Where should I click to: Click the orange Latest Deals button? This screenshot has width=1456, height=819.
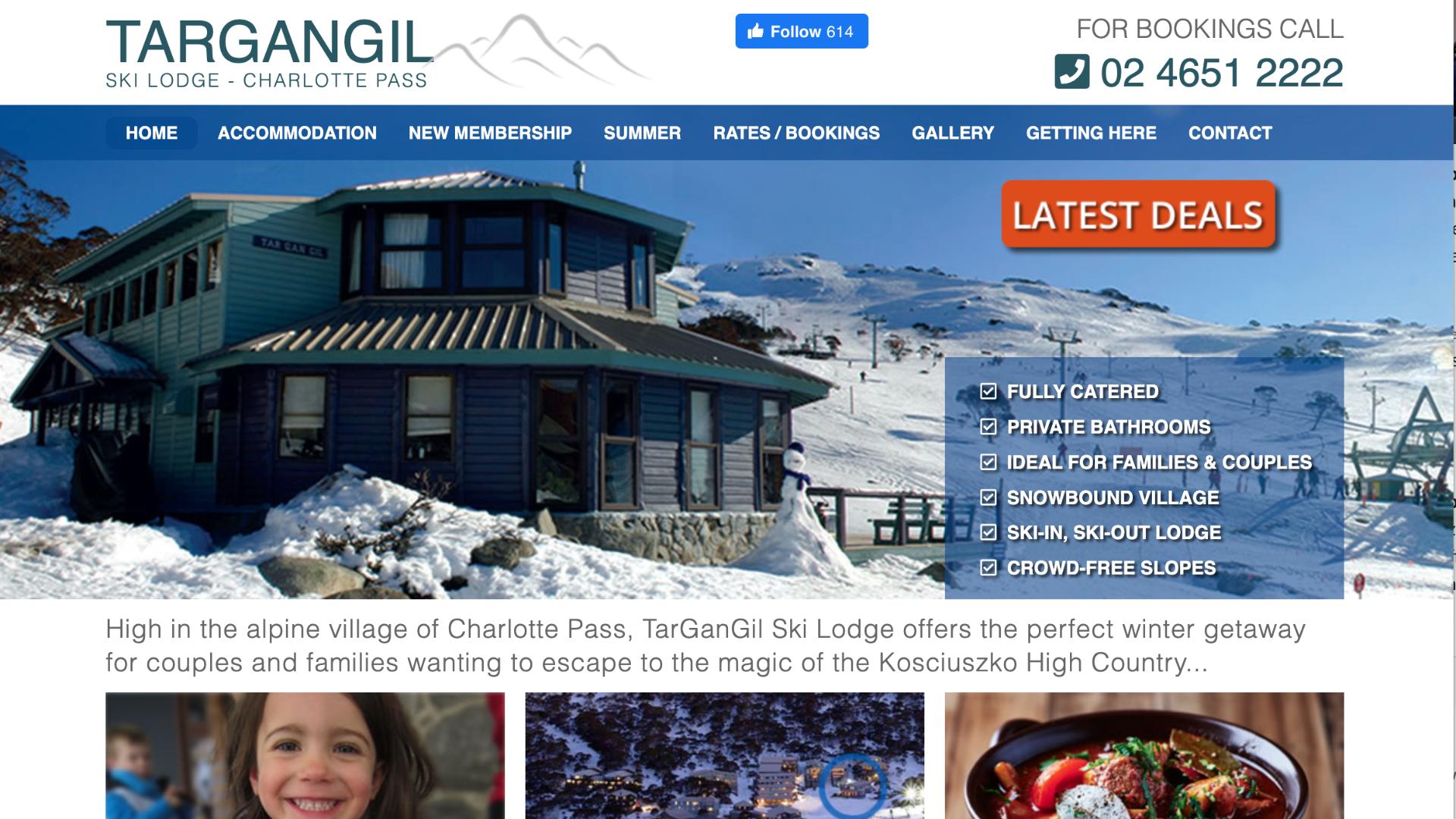click(1138, 215)
